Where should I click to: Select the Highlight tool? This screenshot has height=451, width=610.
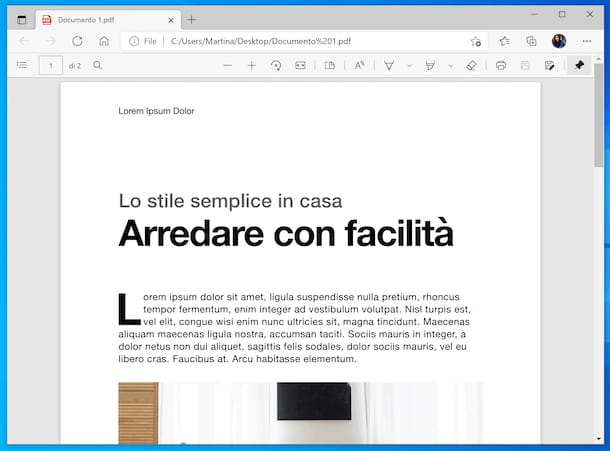[430, 65]
